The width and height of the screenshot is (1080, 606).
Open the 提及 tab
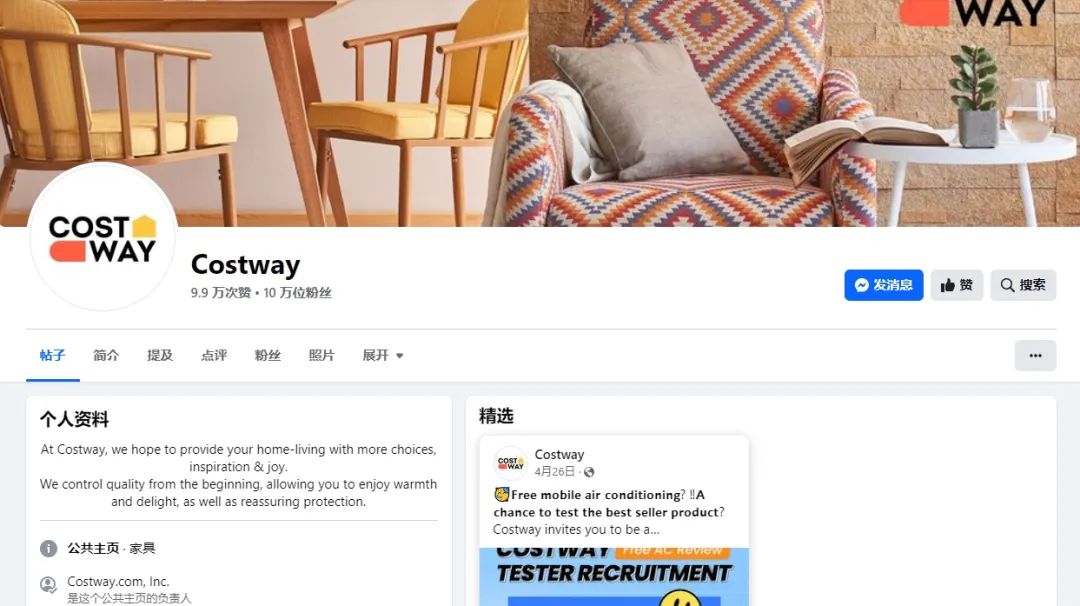point(160,355)
